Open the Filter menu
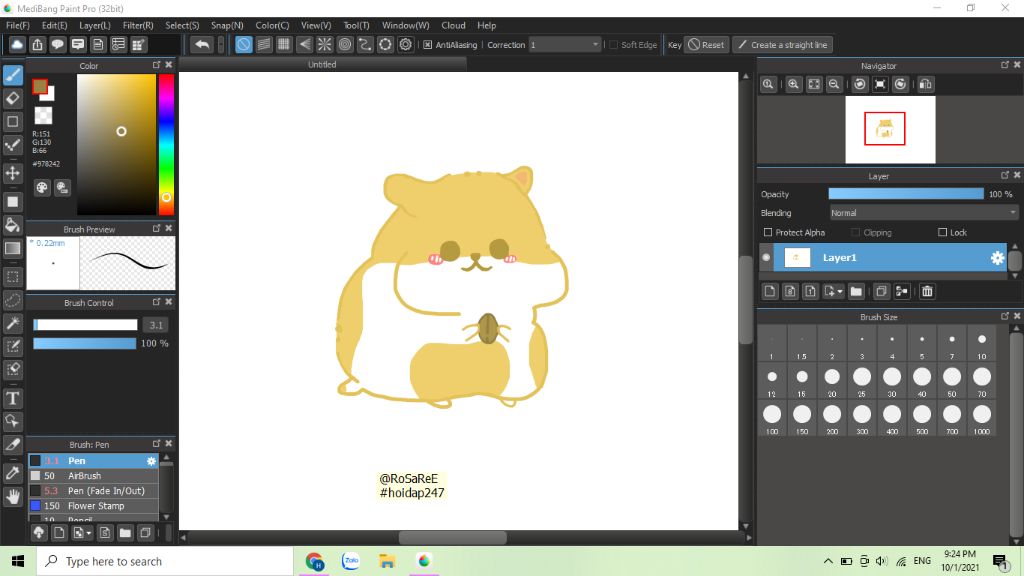The width and height of the screenshot is (1024, 576). 138,25
